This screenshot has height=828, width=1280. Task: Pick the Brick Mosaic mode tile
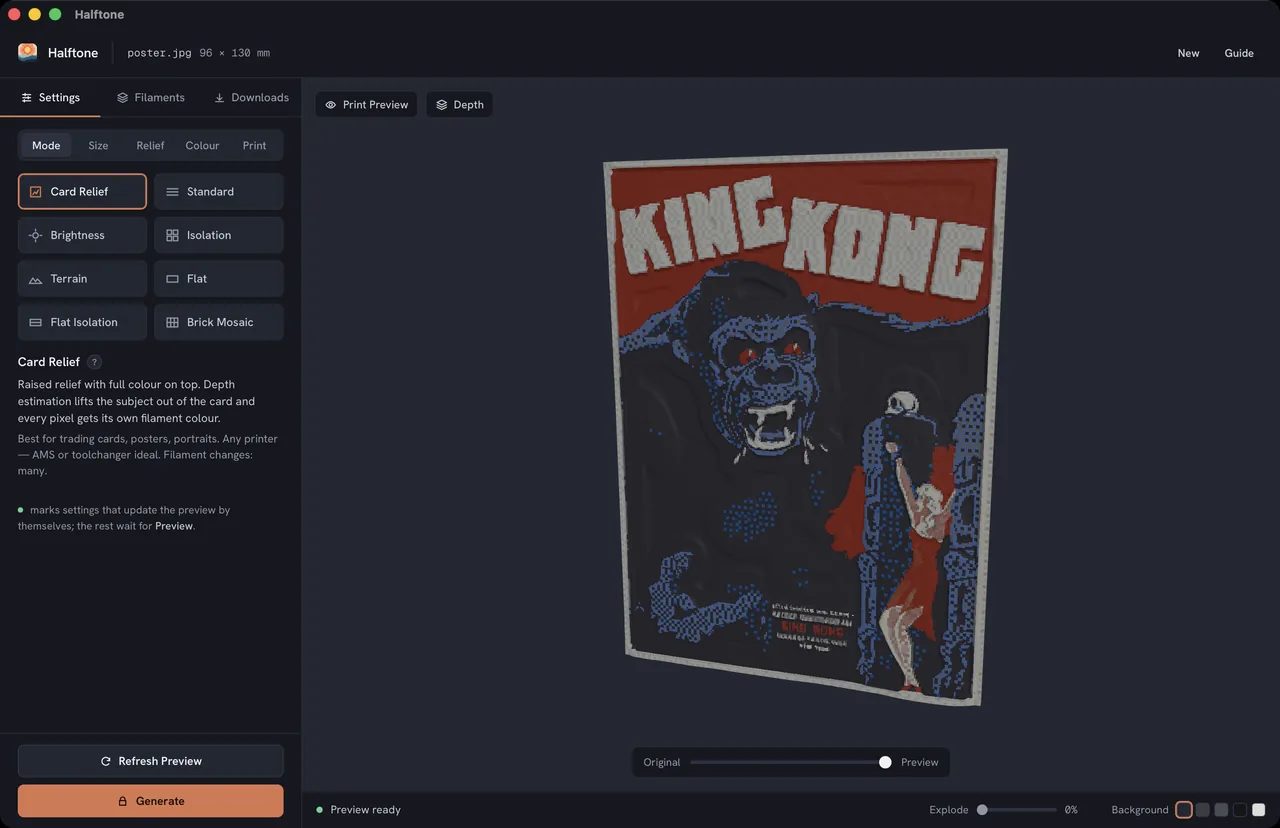click(218, 322)
